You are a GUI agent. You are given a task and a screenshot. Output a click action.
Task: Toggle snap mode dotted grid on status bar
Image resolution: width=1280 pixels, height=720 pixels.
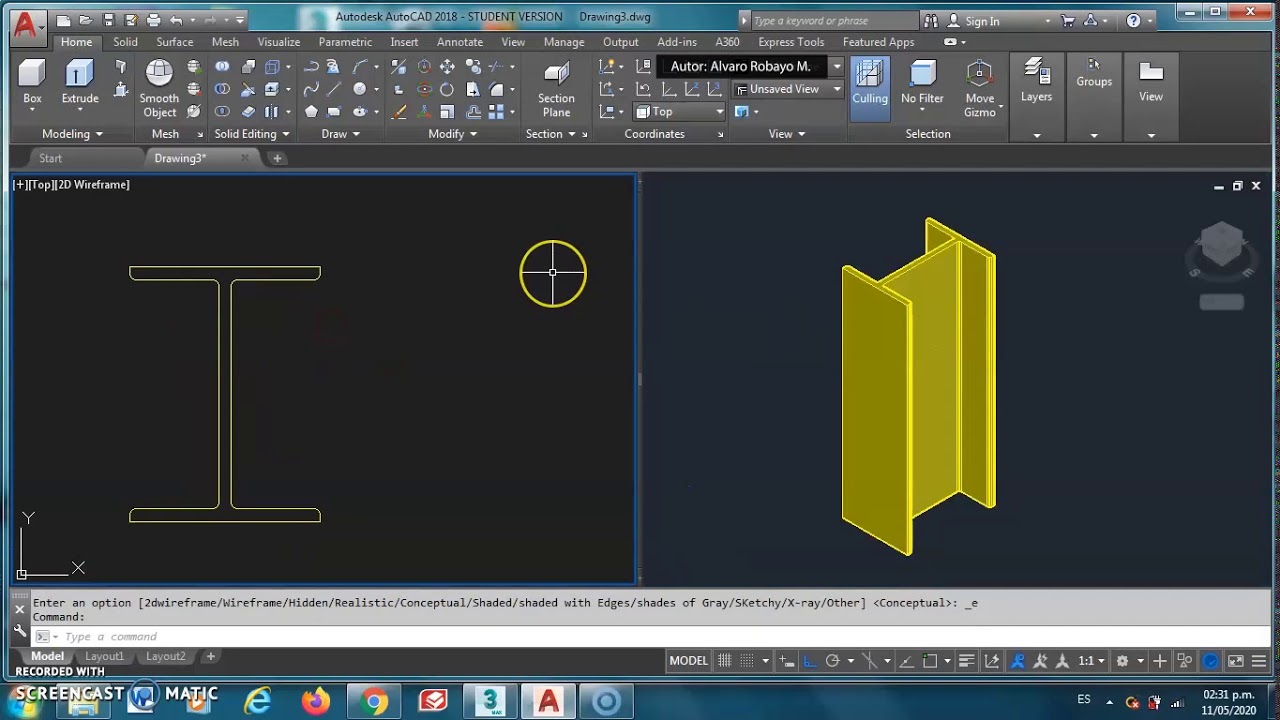pos(748,661)
